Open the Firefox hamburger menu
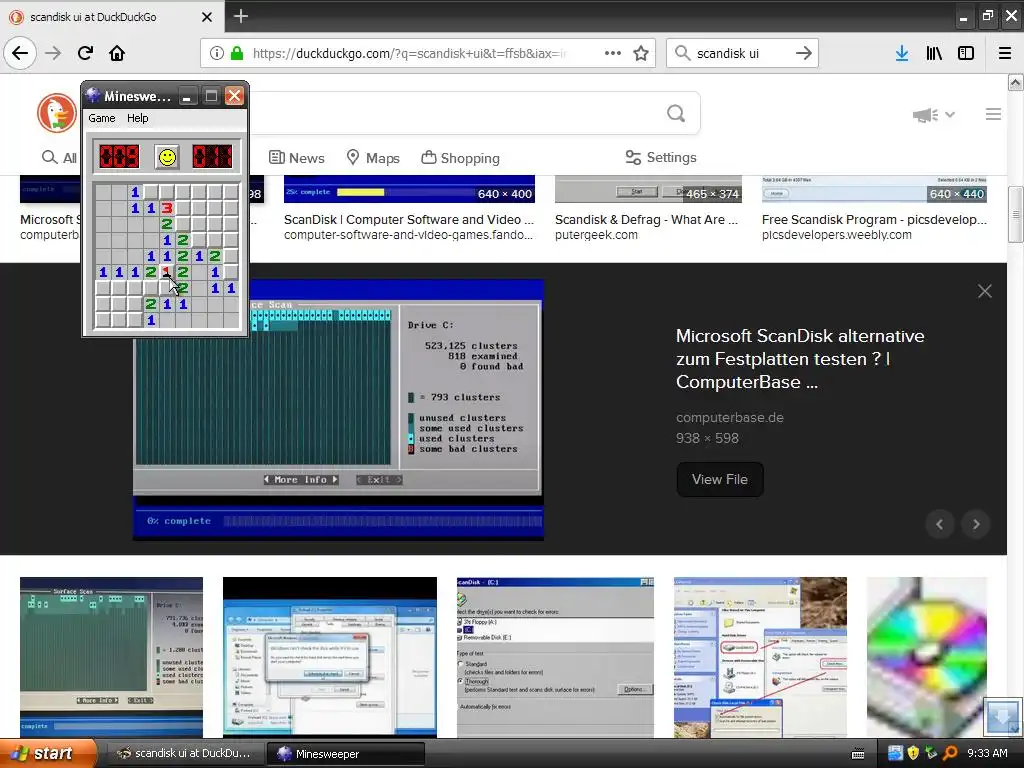Screen dimensions: 1024x768 pos(1005,53)
